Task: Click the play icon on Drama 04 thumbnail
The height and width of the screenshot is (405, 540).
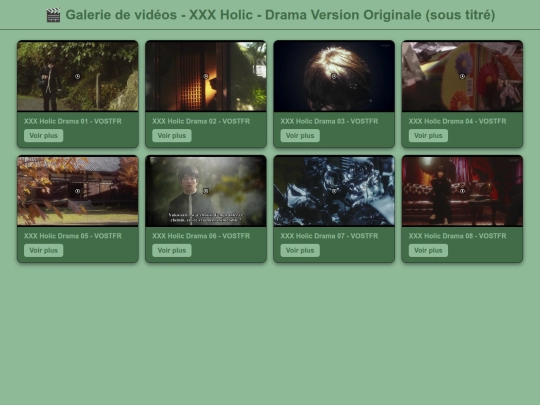Action: pos(462,76)
